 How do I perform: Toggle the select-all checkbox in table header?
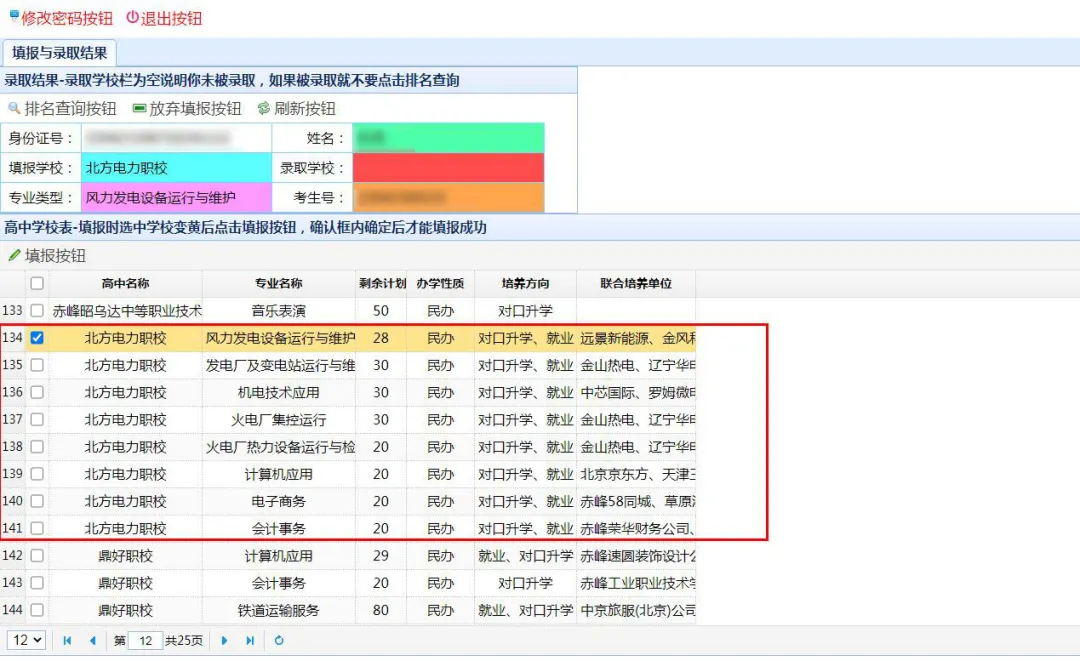(x=37, y=283)
